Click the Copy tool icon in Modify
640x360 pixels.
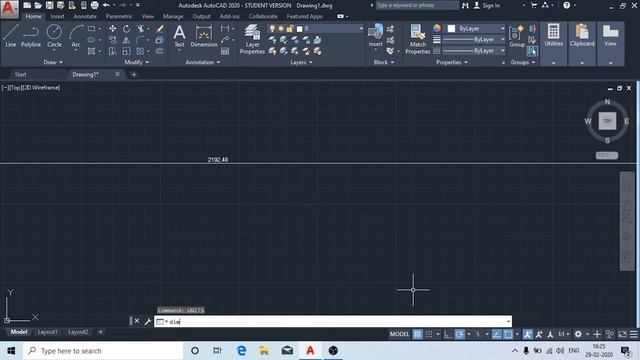point(112,40)
